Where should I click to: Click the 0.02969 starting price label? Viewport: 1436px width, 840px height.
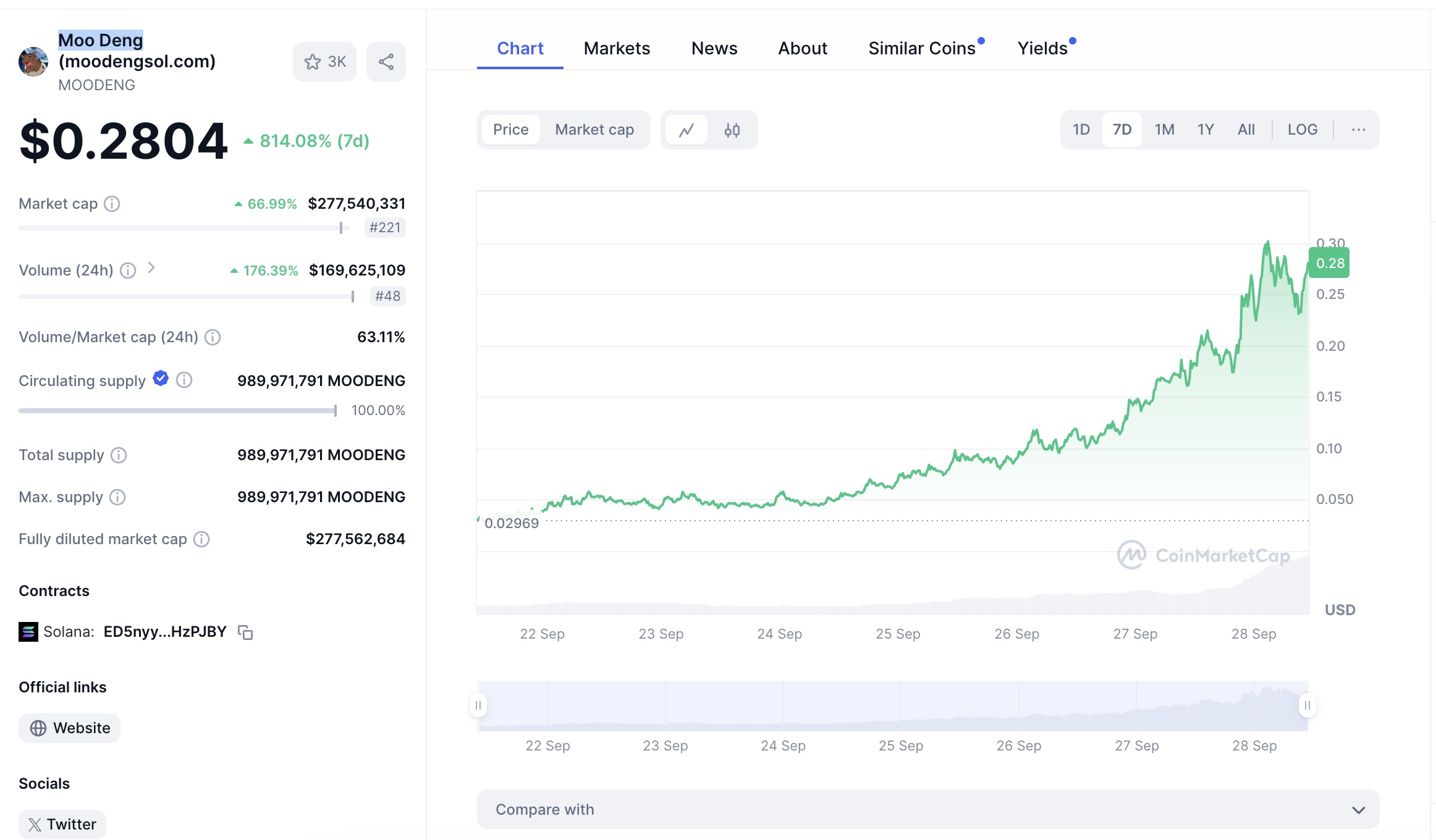click(512, 523)
